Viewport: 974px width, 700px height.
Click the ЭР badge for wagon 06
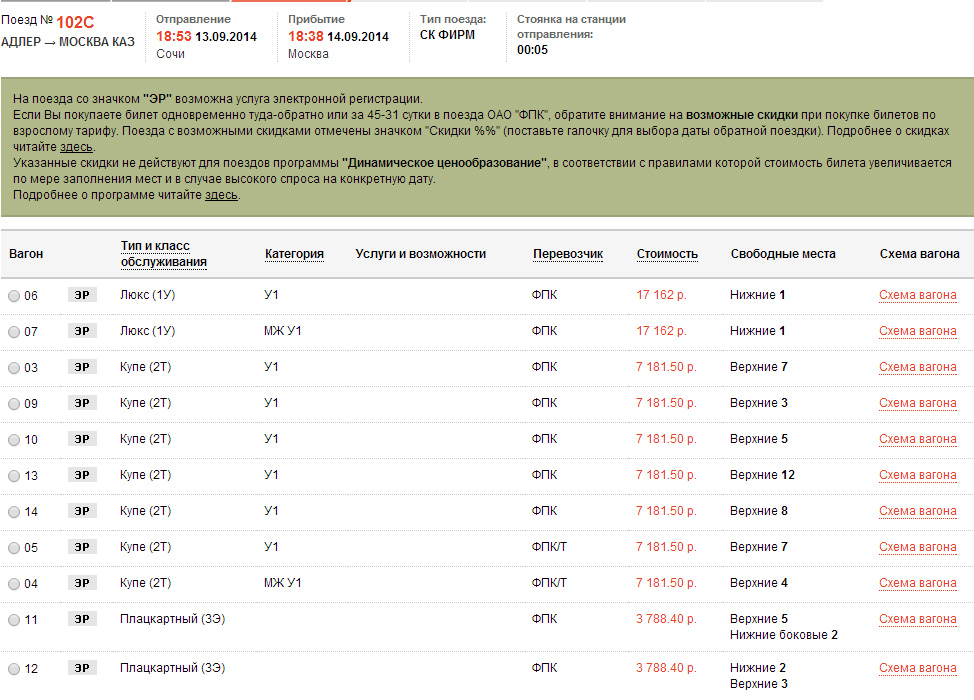click(82, 296)
